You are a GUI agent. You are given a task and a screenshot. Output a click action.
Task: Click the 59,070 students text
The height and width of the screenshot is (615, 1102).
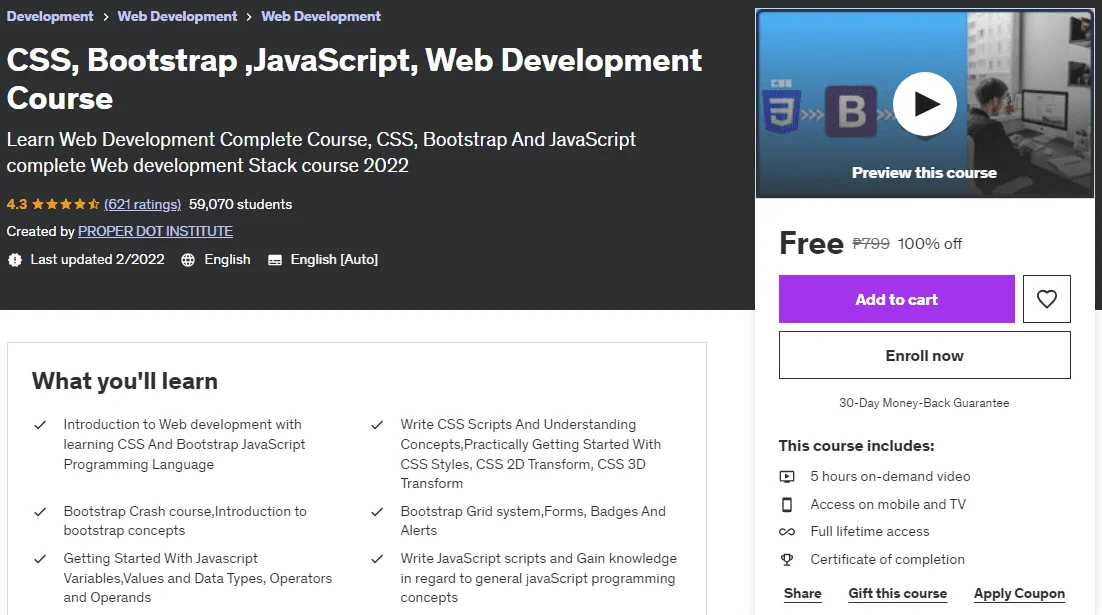click(240, 205)
